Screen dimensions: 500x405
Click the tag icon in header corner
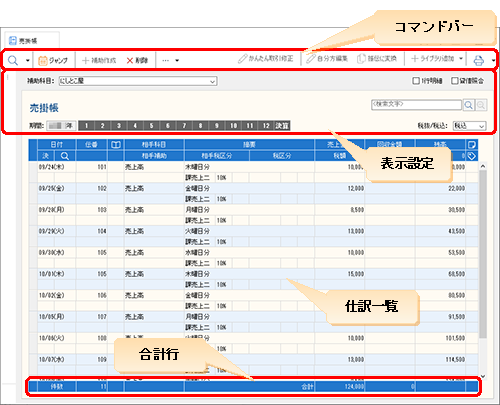click(x=472, y=156)
